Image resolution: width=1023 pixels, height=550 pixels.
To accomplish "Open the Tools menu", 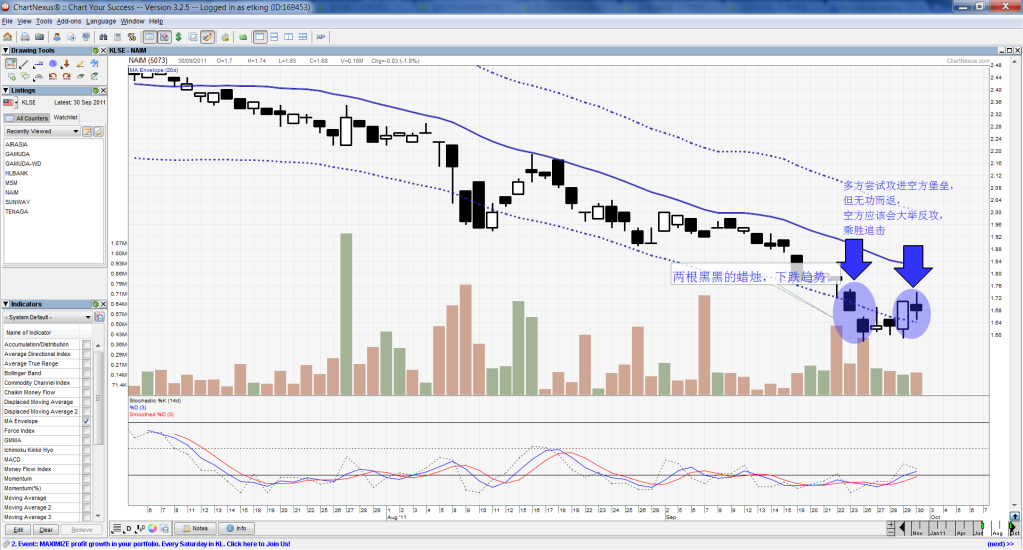I will point(44,21).
